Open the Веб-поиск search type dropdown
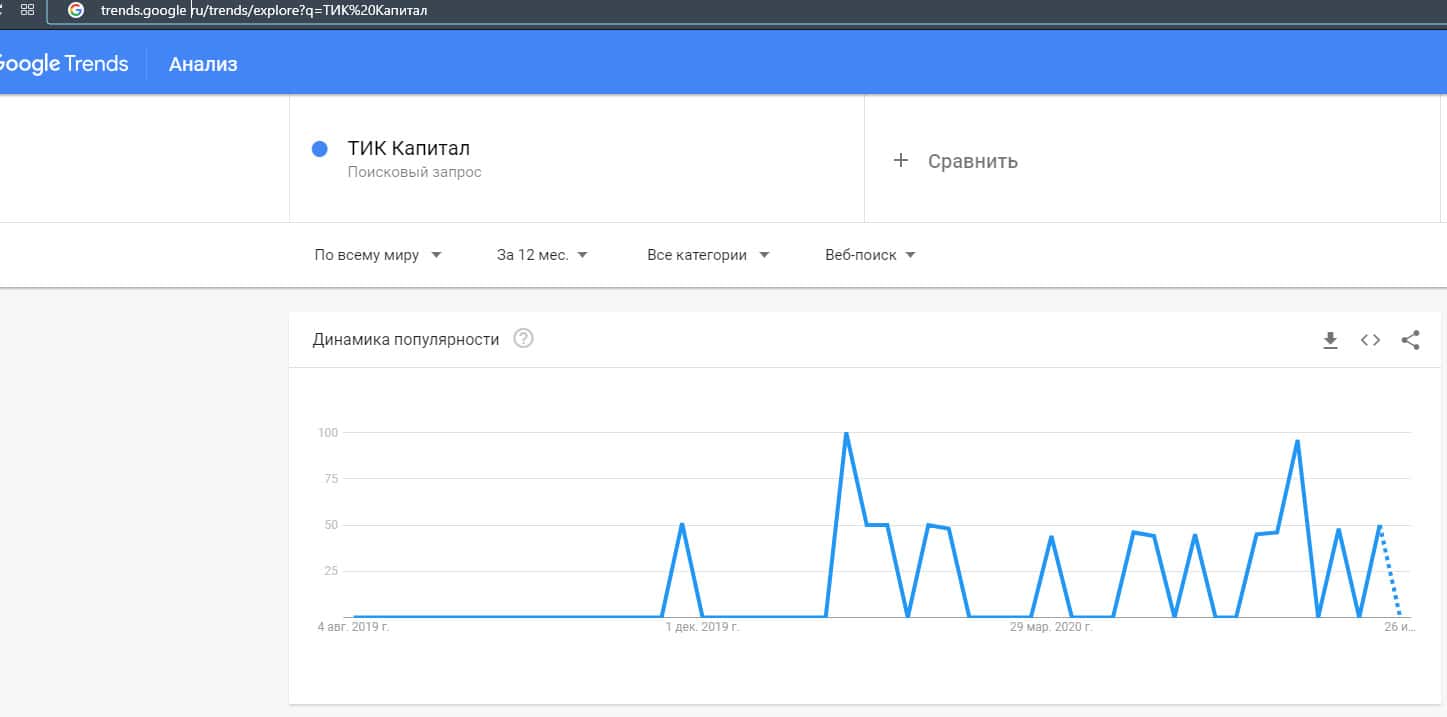 pos(870,255)
